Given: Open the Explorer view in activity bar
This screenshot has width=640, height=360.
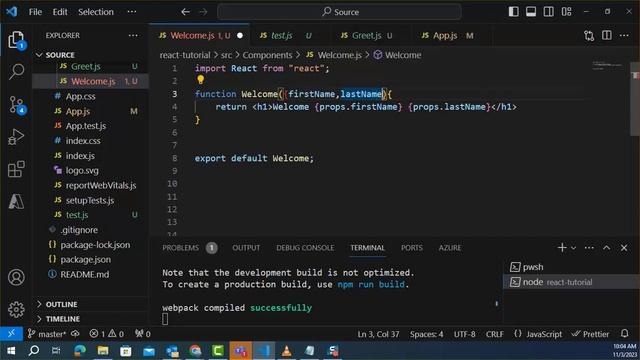Looking at the screenshot, I should coord(16,40).
